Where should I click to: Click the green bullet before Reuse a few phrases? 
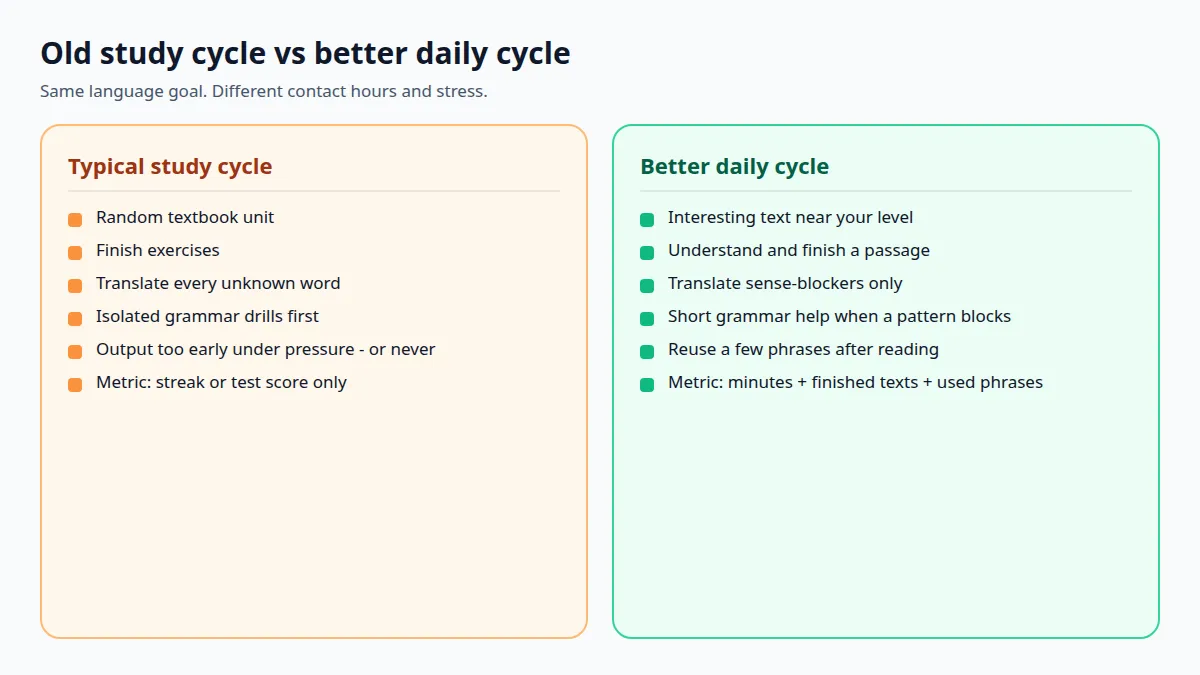click(x=647, y=352)
